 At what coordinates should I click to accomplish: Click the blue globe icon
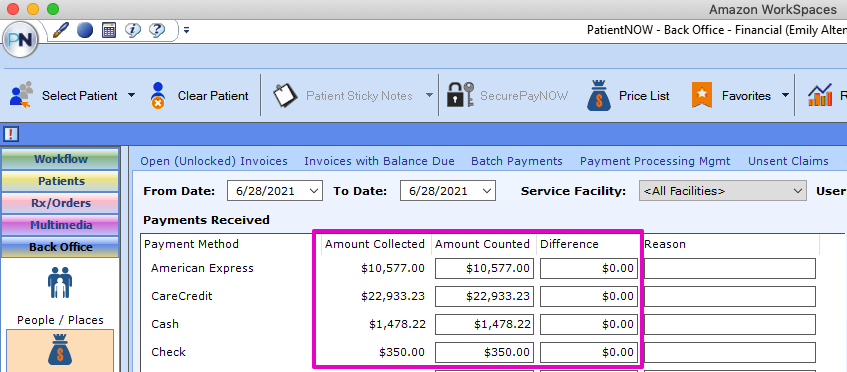[x=85, y=30]
